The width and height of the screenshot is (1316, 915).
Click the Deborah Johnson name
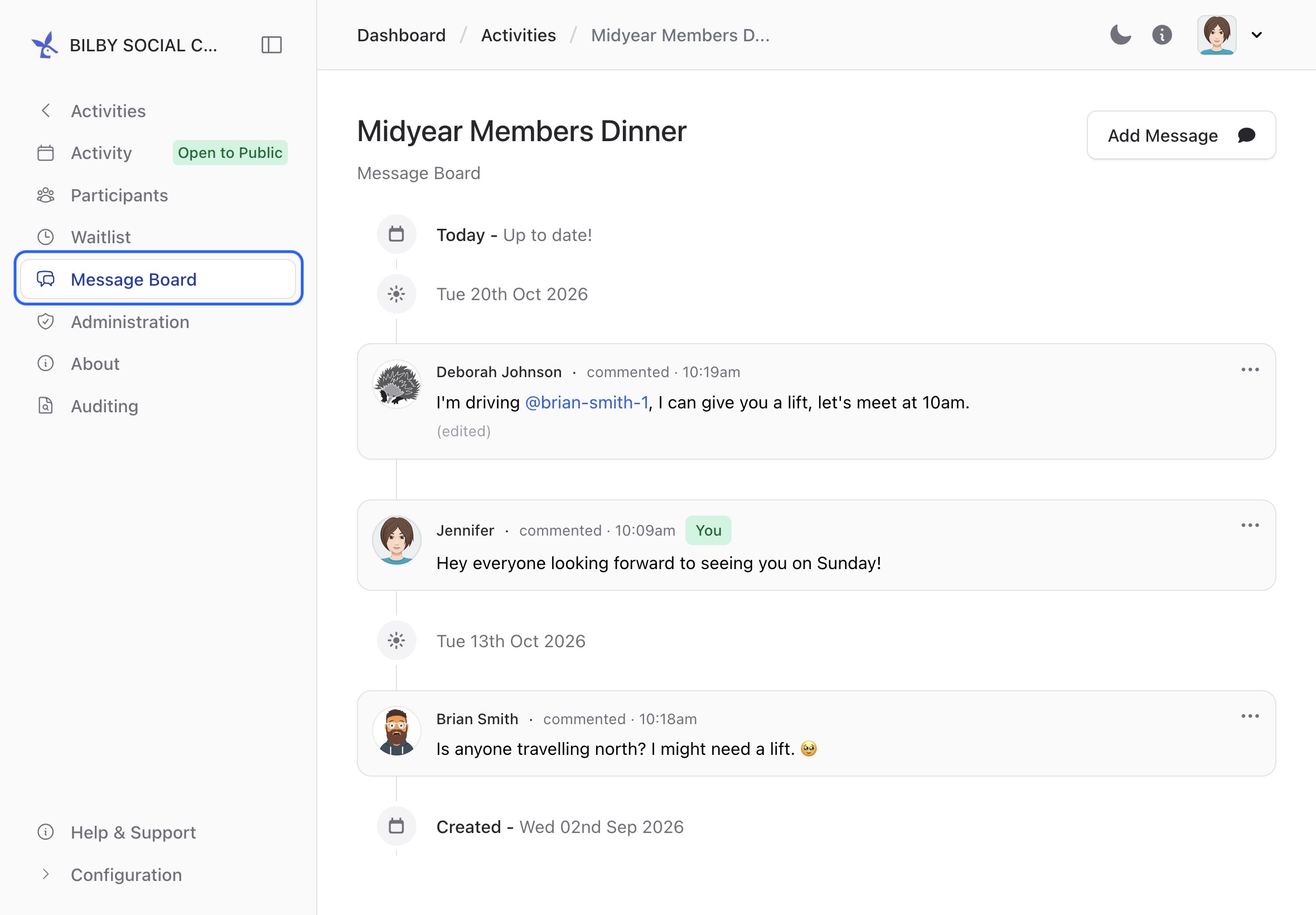(499, 372)
